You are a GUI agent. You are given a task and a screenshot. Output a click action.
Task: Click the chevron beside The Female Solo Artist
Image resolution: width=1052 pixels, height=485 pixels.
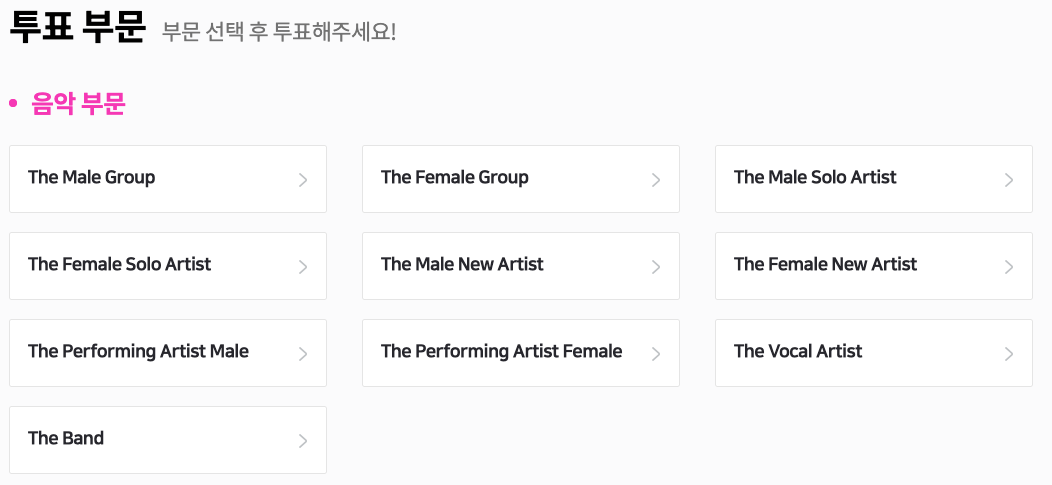(x=303, y=267)
